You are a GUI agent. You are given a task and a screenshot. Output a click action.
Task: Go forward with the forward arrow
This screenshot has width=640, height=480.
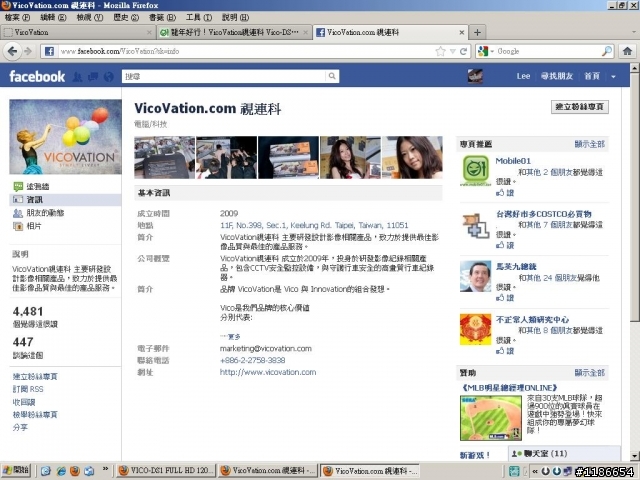point(28,51)
